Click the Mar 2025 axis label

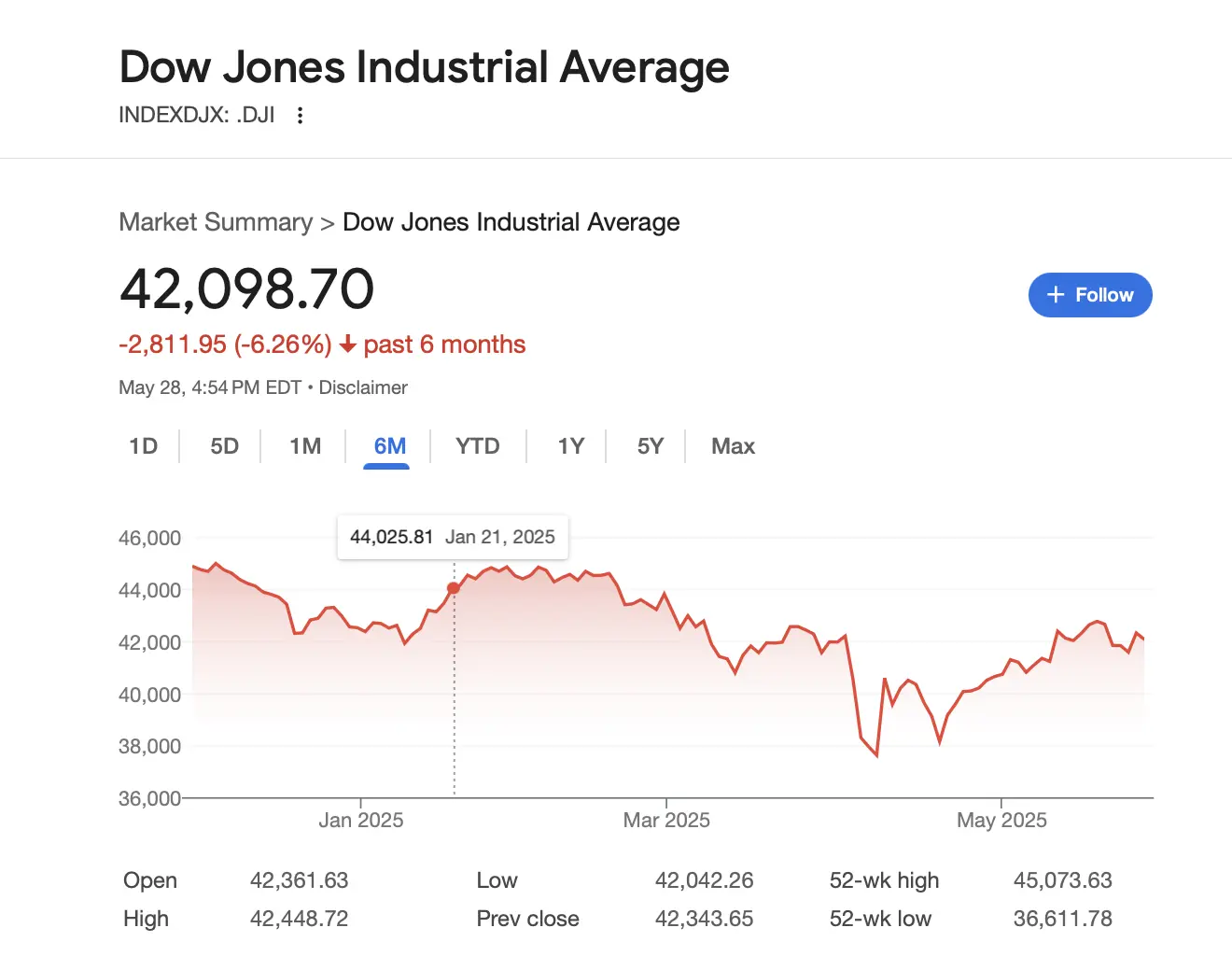pyautogui.click(x=666, y=821)
